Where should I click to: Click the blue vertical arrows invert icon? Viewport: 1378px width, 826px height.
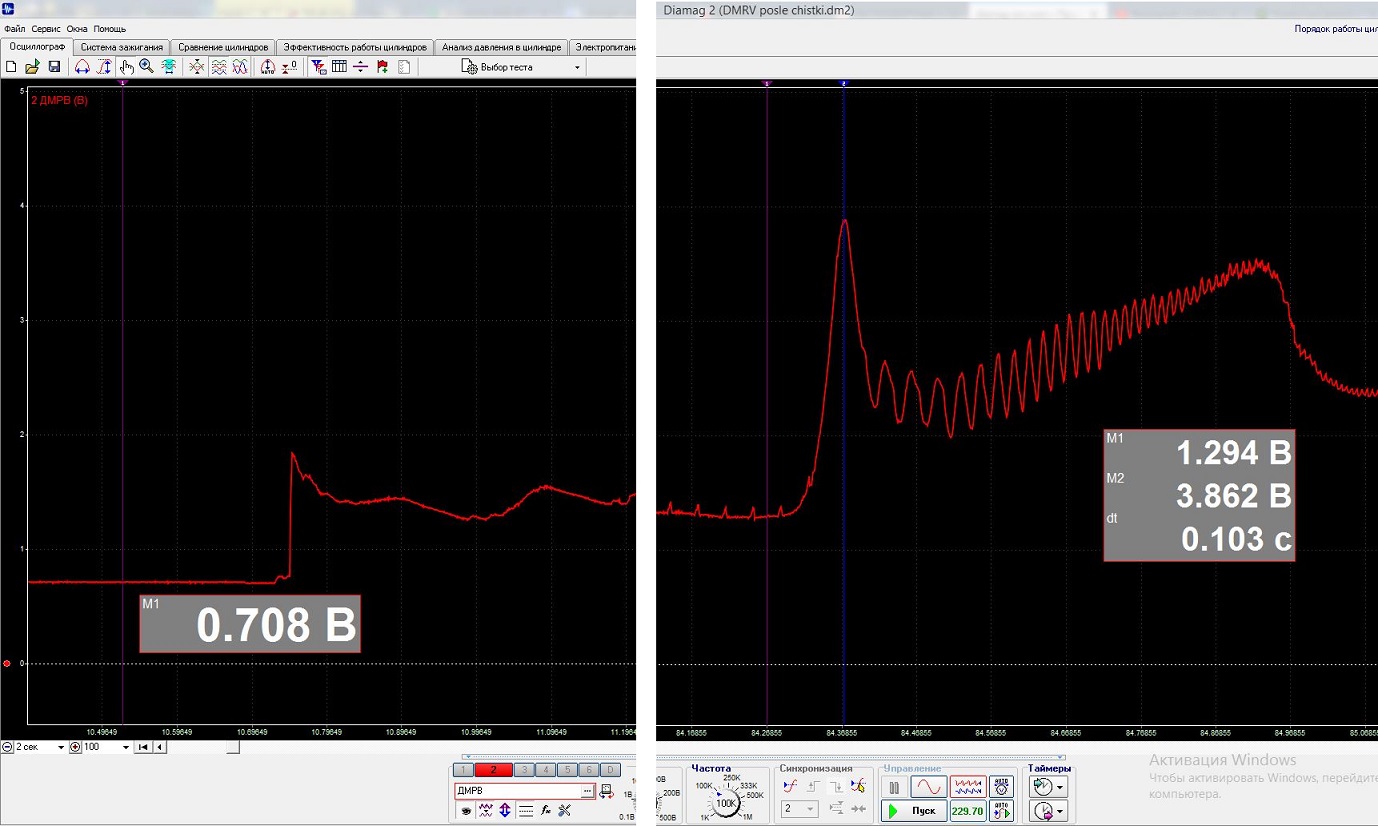(x=505, y=811)
